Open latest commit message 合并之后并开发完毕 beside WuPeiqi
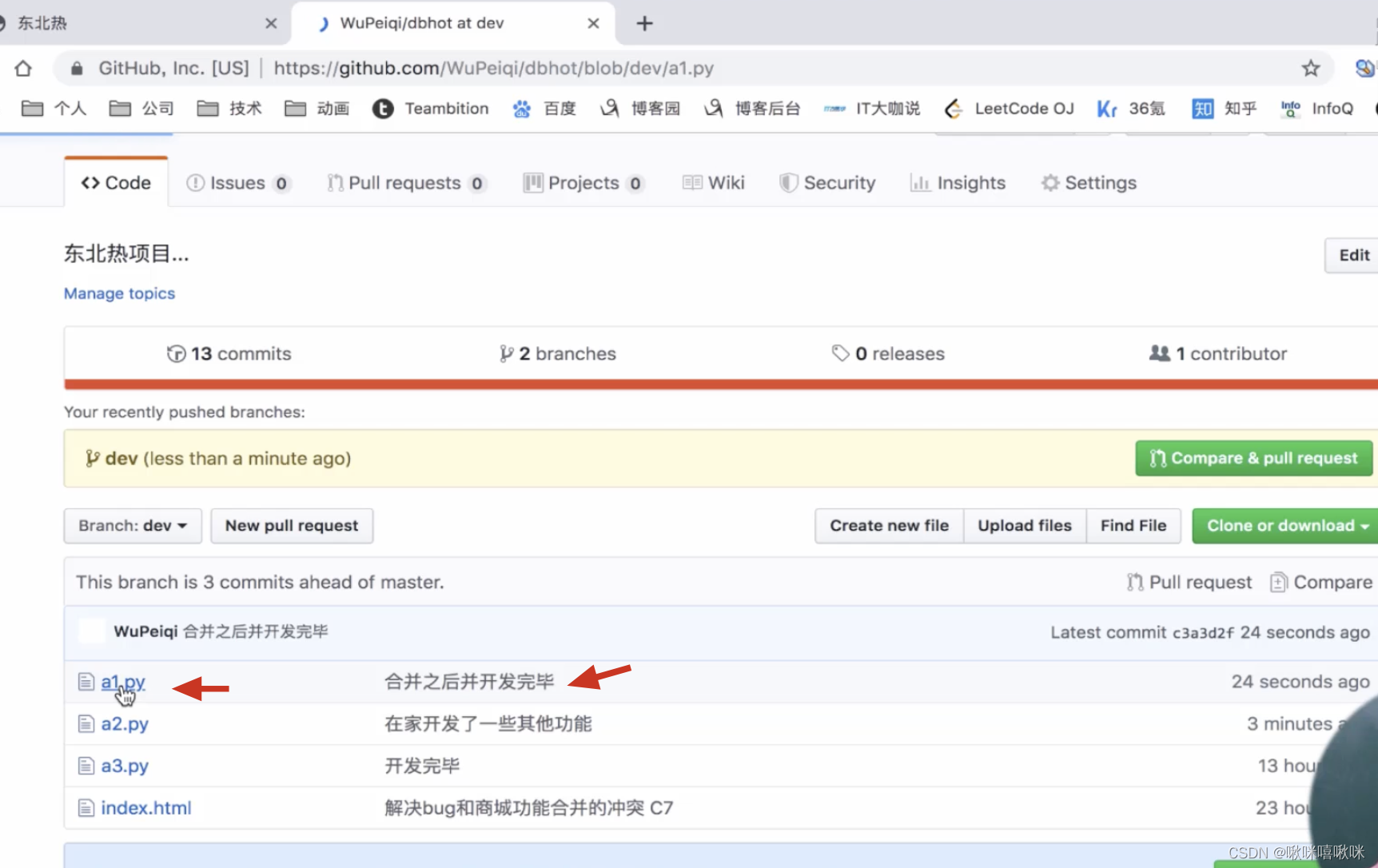The image size is (1378, 868). click(256, 631)
